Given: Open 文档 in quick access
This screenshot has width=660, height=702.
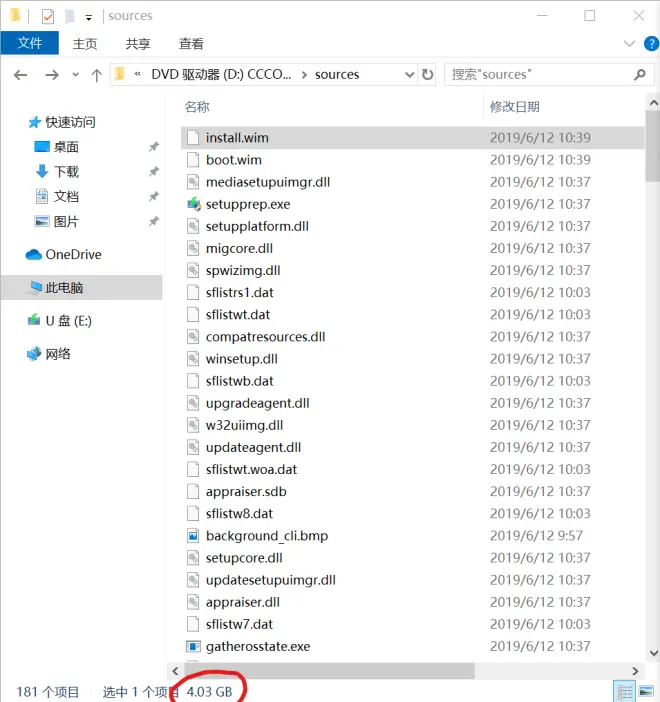Looking at the screenshot, I should click(x=57, y=196).
